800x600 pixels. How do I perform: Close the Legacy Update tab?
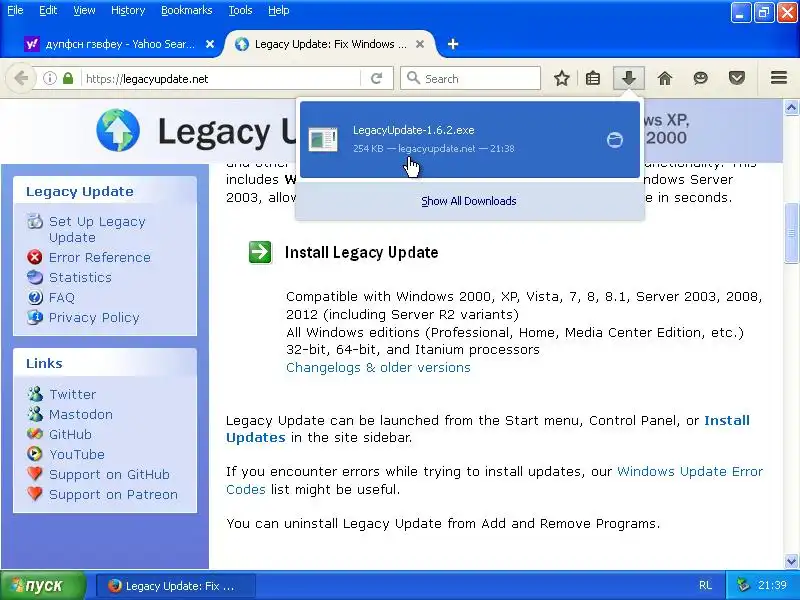click(420, 44)
